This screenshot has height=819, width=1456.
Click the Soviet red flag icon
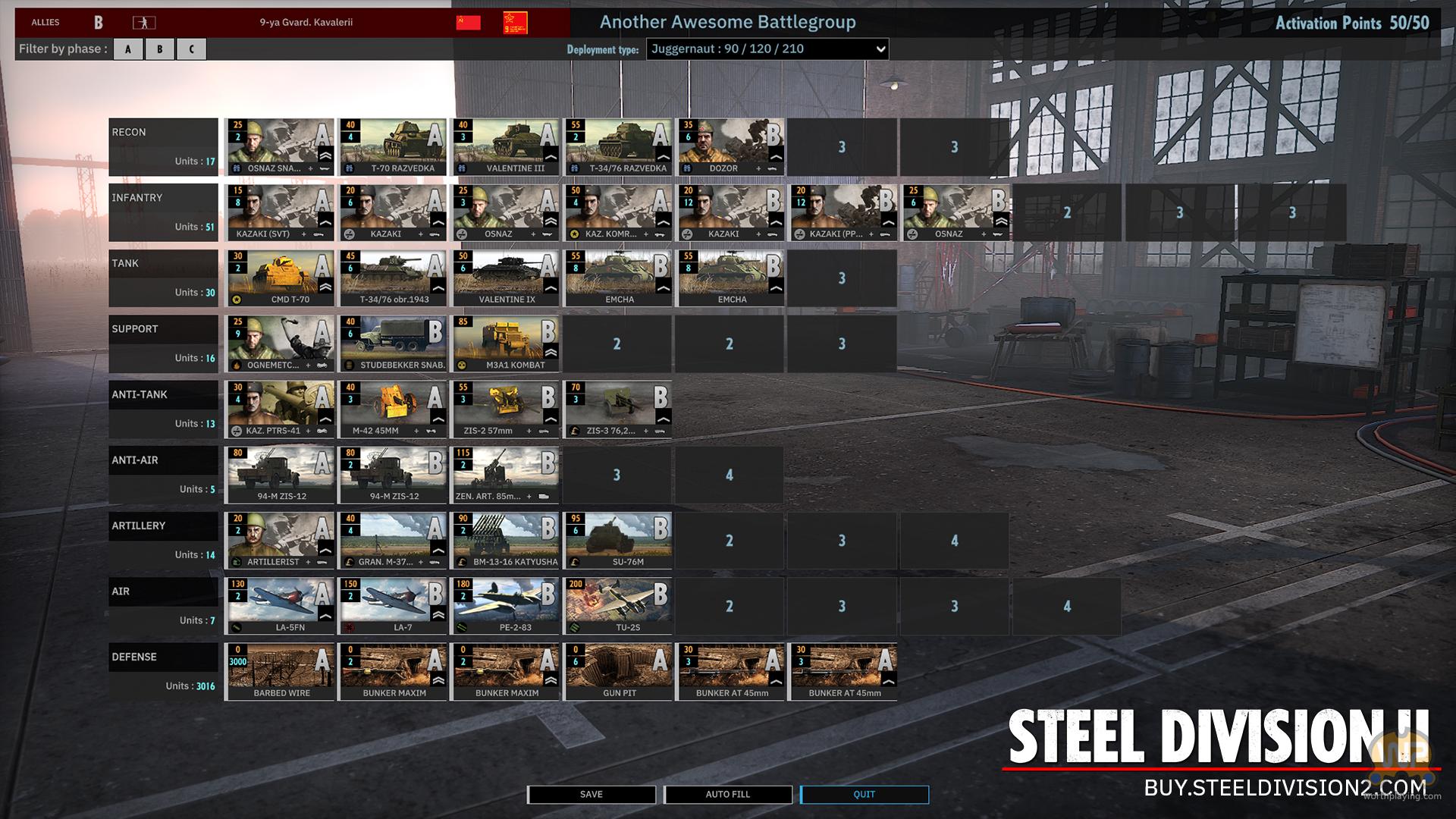468,23
